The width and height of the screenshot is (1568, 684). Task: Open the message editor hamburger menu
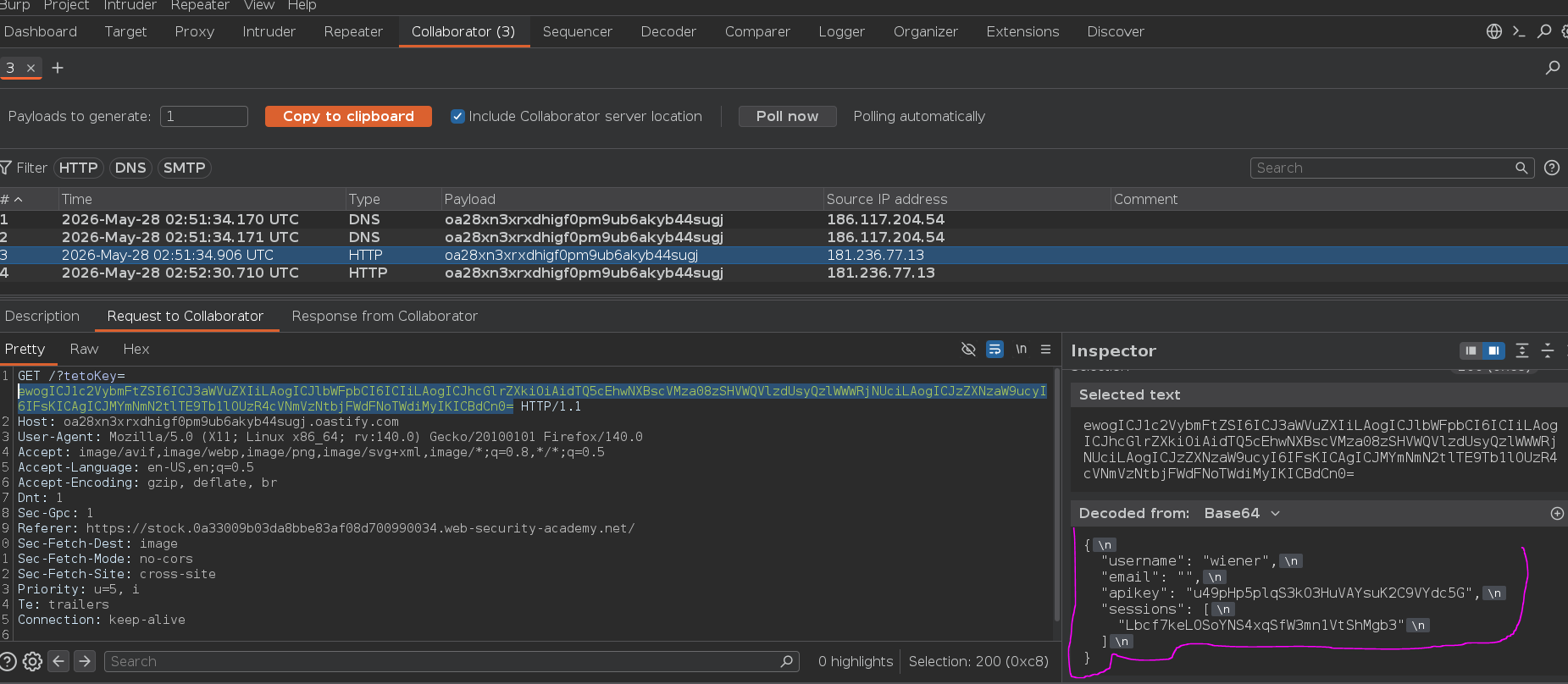1046,349
